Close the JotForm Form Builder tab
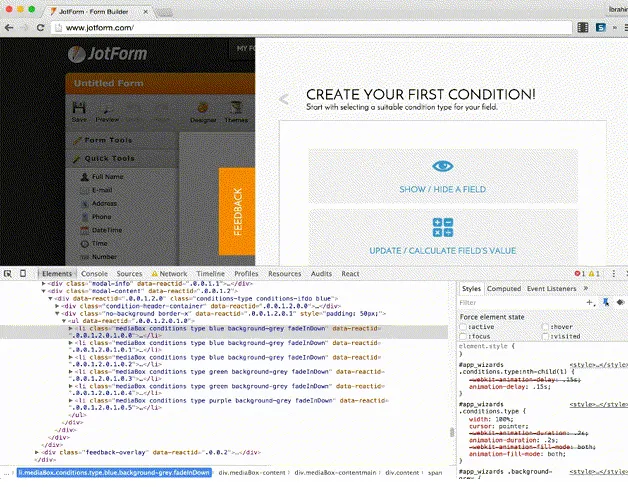Image resolution: width=628 pixels, height=487 pixels. click(x=145, y=12)
